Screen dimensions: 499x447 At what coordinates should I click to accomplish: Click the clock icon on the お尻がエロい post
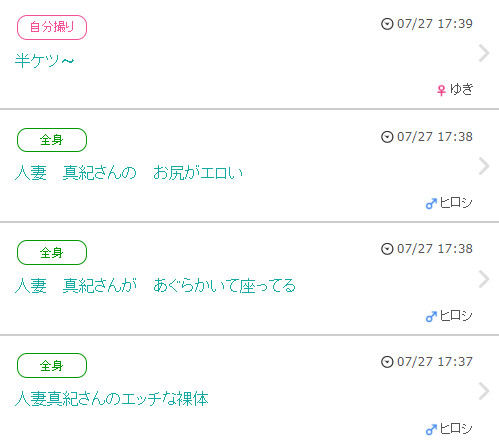[x=387, y=137]
